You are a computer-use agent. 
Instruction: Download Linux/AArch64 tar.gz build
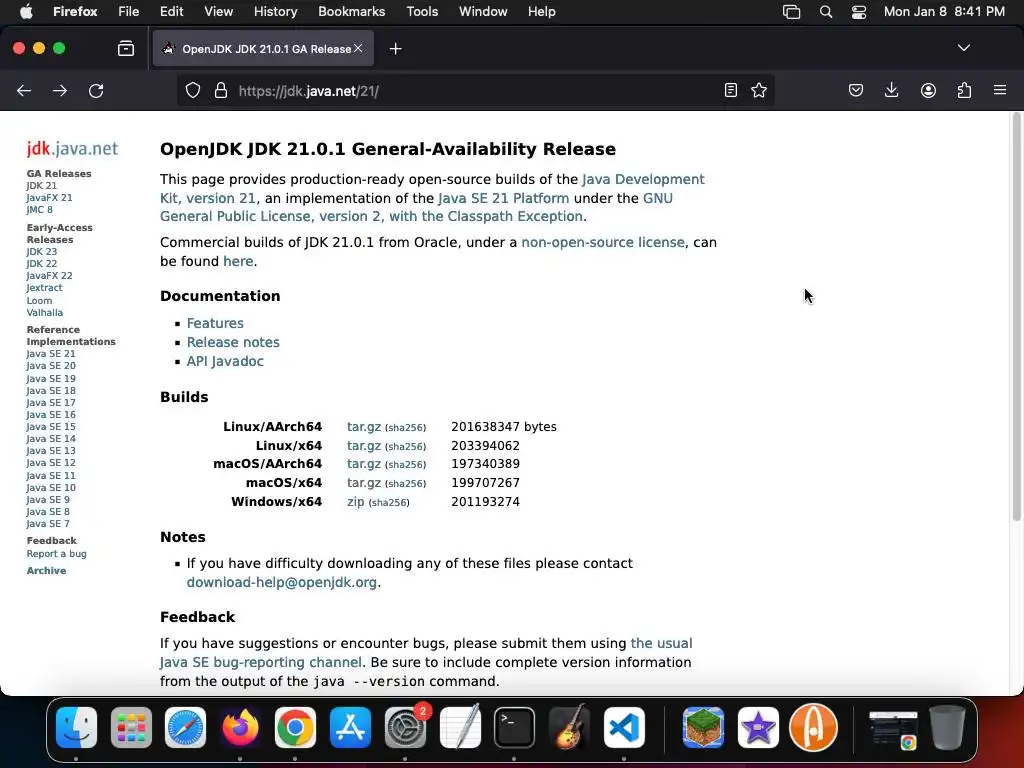click(364, 426)
